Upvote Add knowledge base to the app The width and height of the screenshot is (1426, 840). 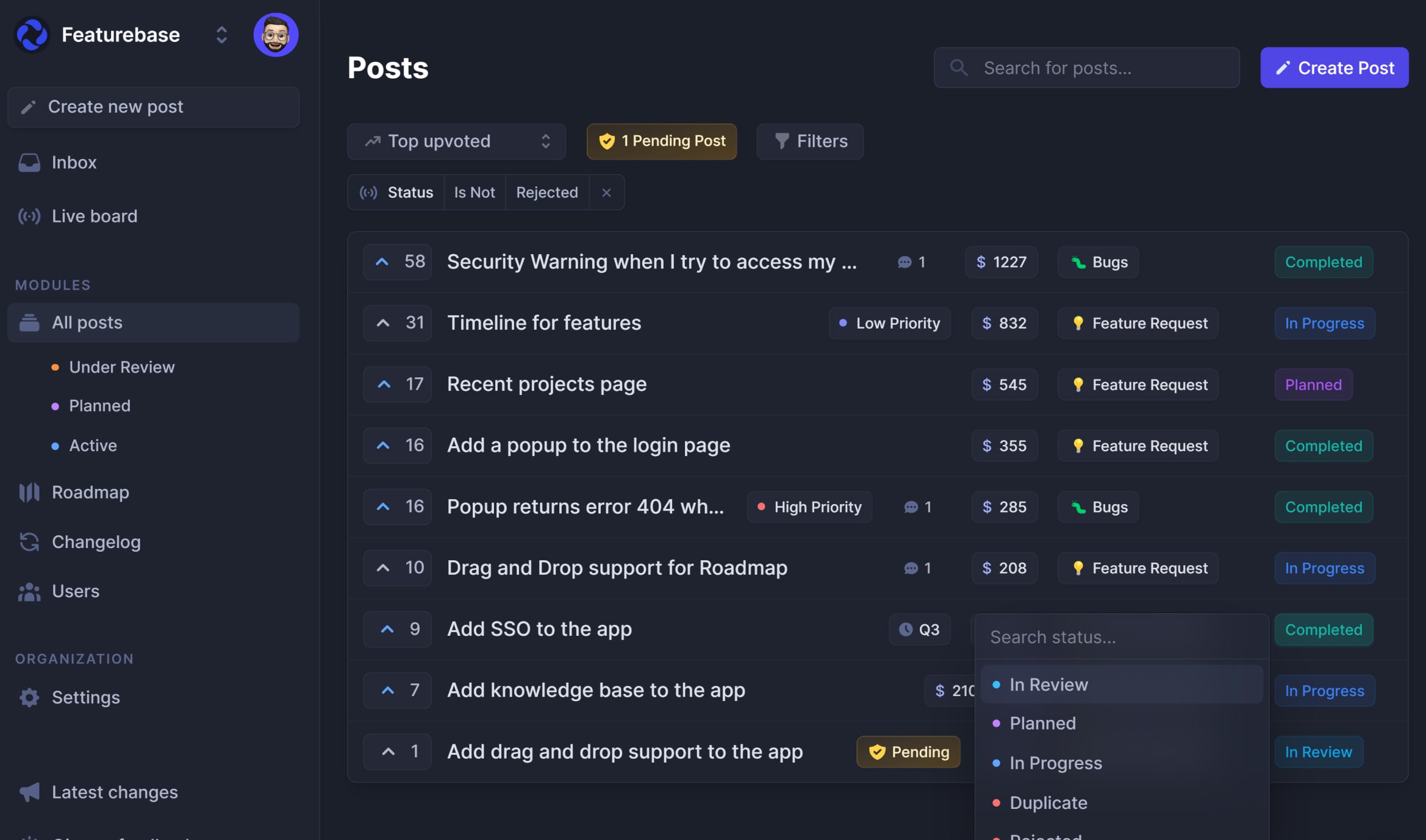click(x=397, y=691)
